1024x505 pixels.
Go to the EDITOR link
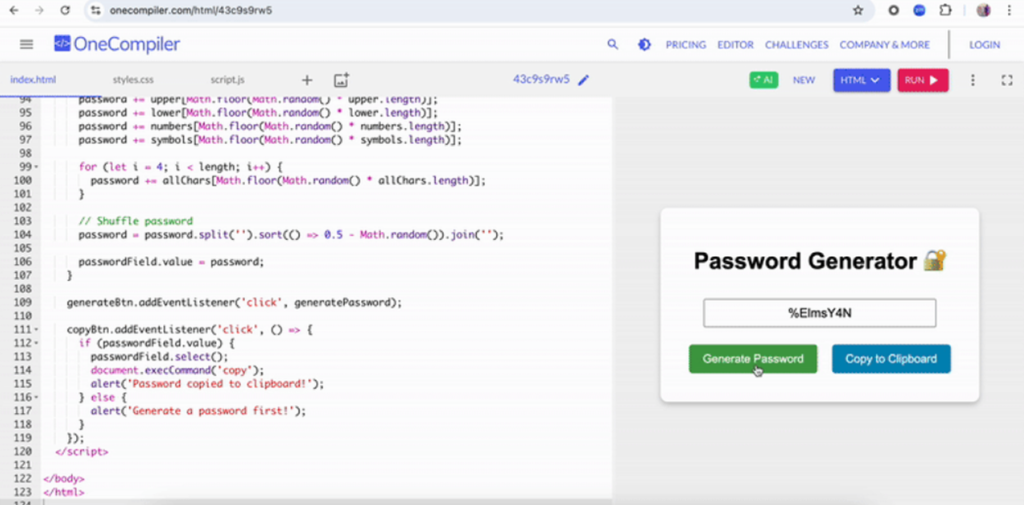click(735, 45)
